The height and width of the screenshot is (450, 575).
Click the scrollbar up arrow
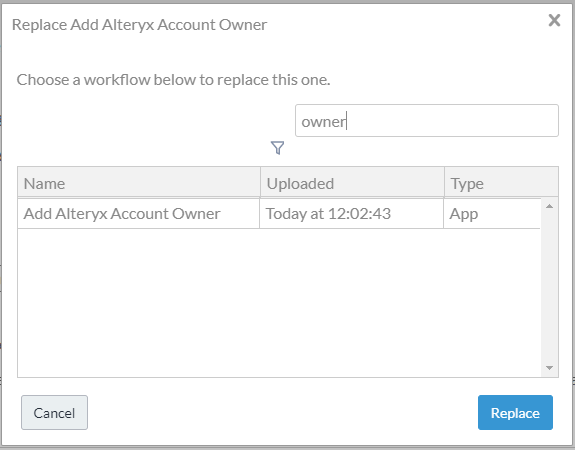[x=549, y=206]
